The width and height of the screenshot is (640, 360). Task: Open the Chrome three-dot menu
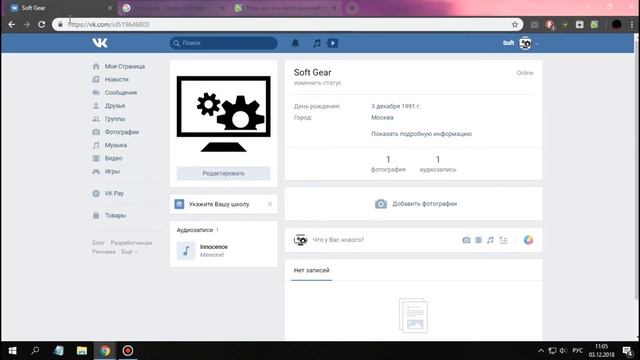[632, 24]
